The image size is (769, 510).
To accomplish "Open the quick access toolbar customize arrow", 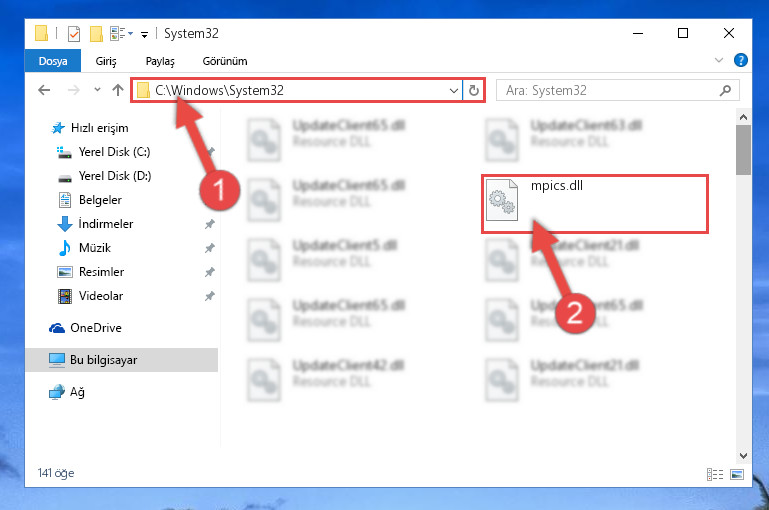I will pyautogui.click(x=144, y=34).
